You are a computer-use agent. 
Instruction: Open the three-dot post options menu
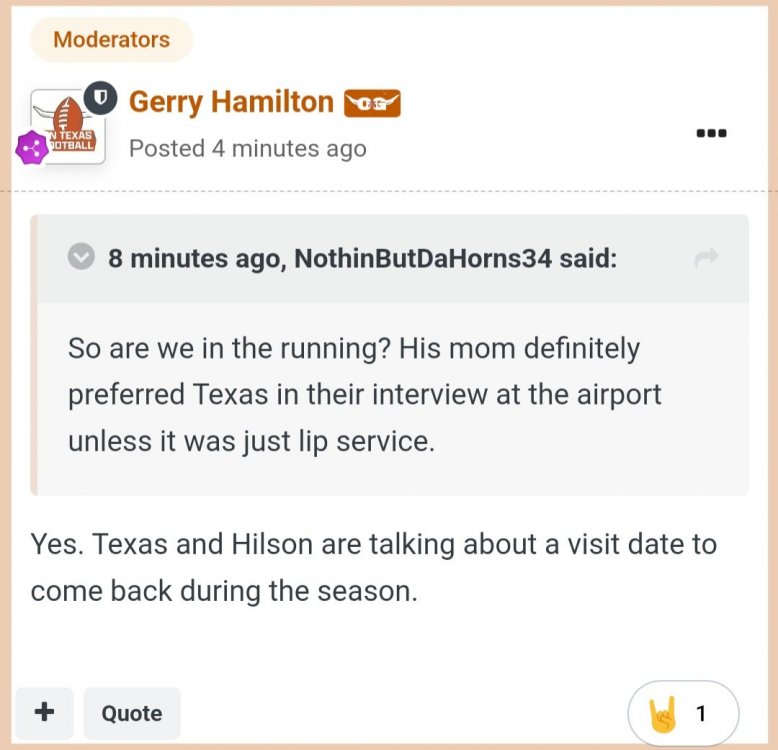[711, 133]
